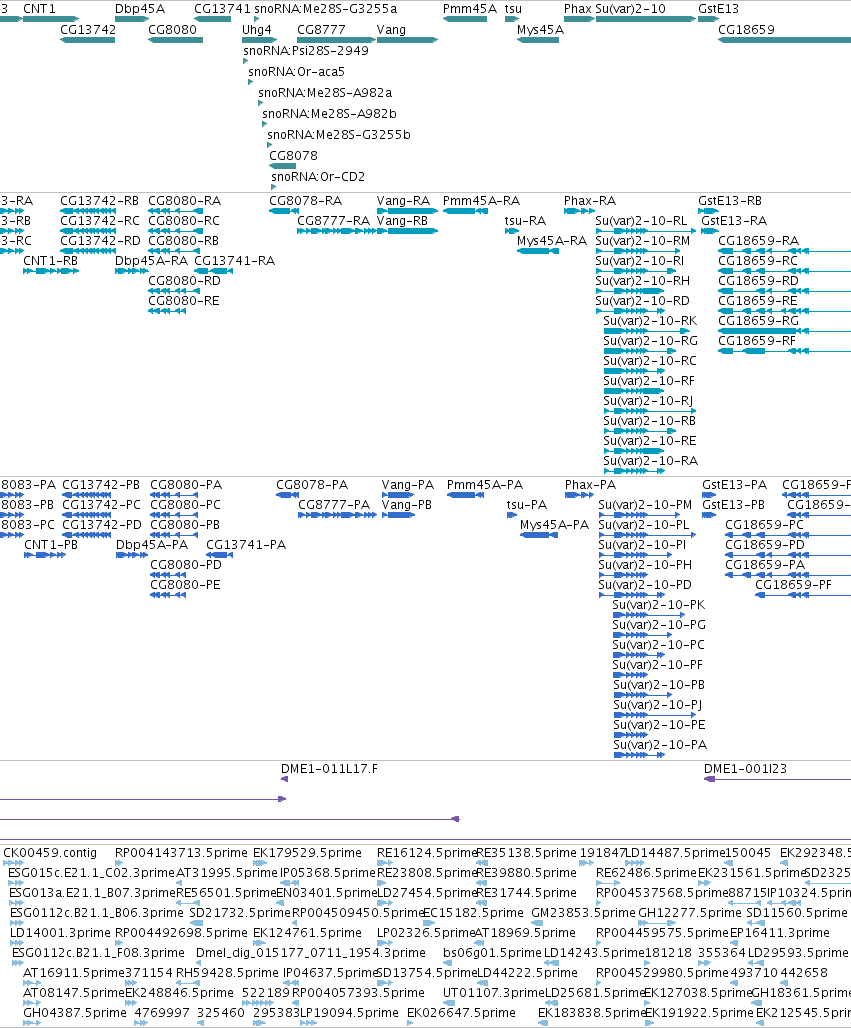Select the CG18659-RA transcript label
The image size is (851, 1028).
point(759,241)
